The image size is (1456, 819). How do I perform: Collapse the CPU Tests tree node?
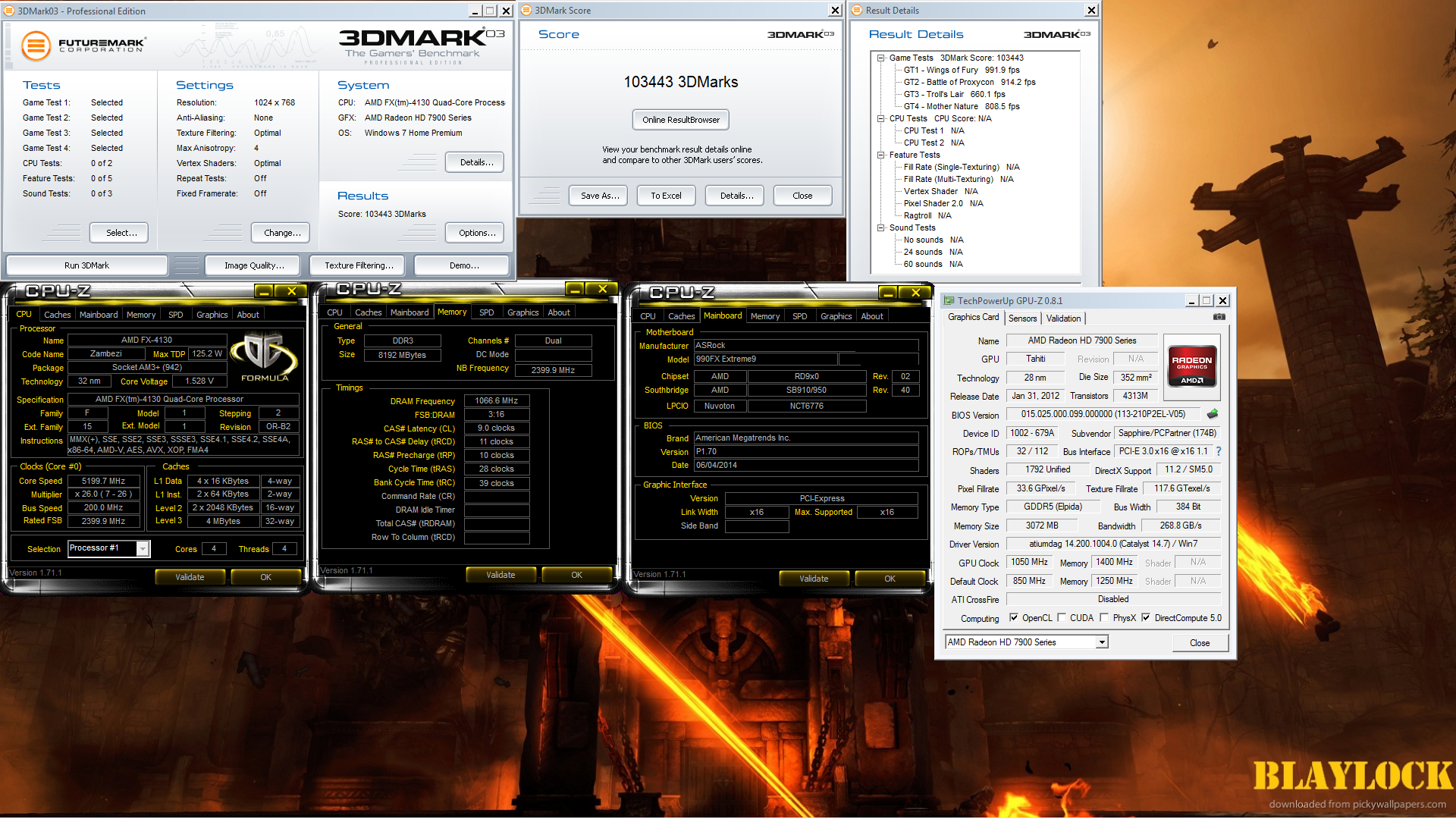pos(880,118)
